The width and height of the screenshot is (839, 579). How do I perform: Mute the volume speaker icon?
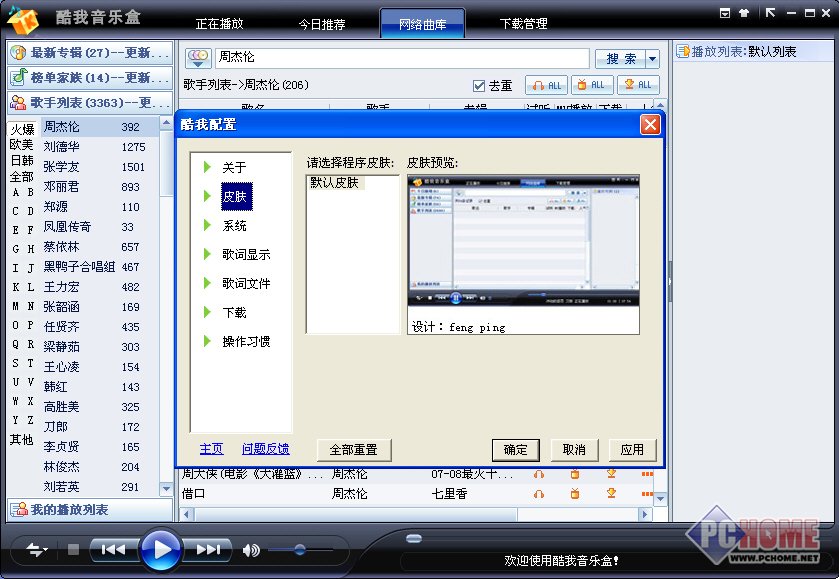tap(251, 550)
